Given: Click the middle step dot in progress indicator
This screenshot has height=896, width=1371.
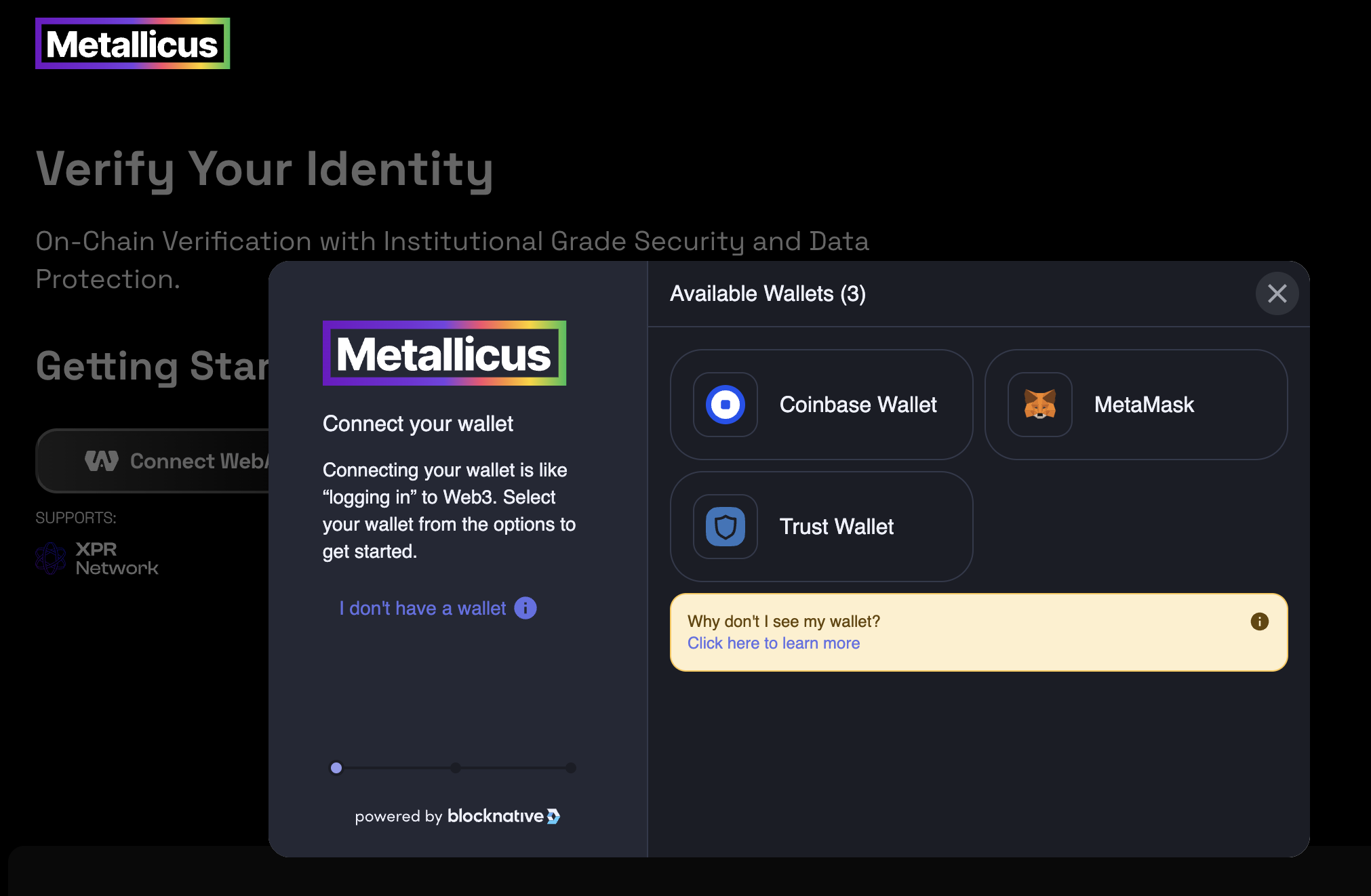Looking at the screenshot, I should pos(456,768).
